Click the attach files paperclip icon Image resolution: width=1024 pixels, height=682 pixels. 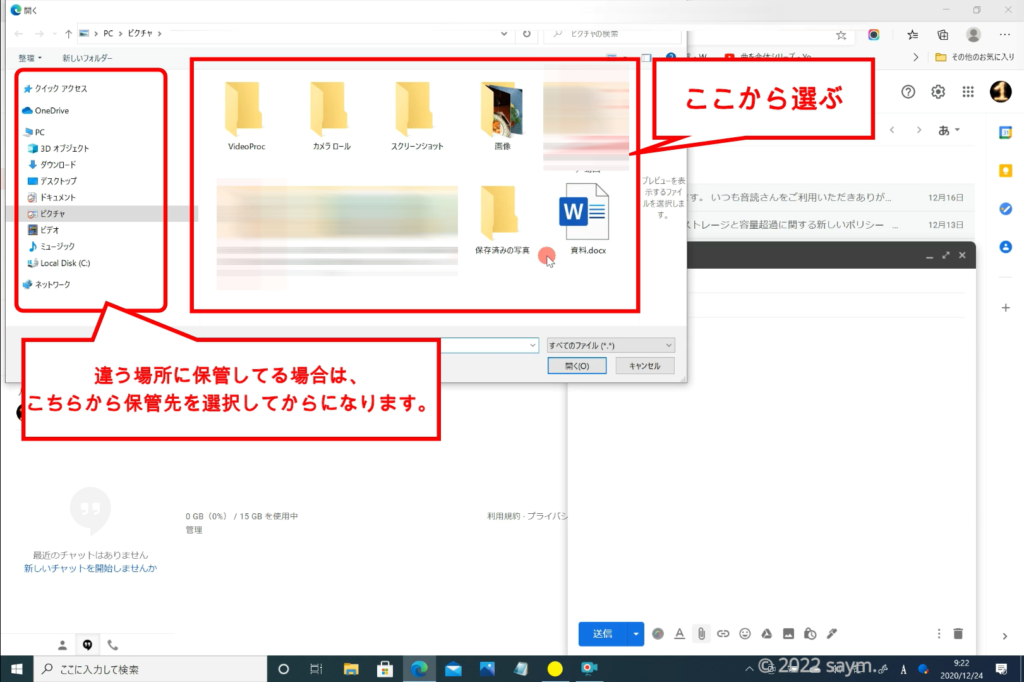tap(702, 633)
